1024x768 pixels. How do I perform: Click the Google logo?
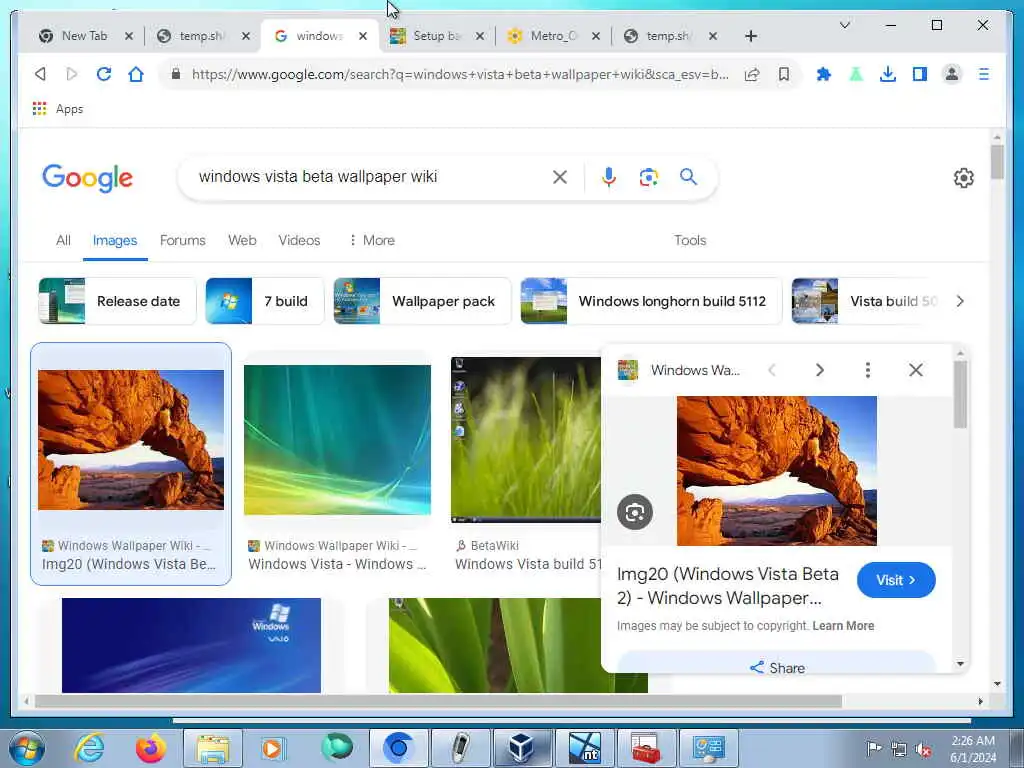[88, 178]
